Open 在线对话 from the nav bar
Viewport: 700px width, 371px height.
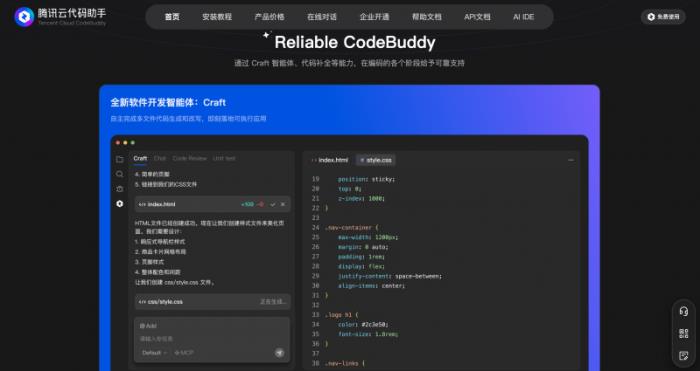coord(321,17)
